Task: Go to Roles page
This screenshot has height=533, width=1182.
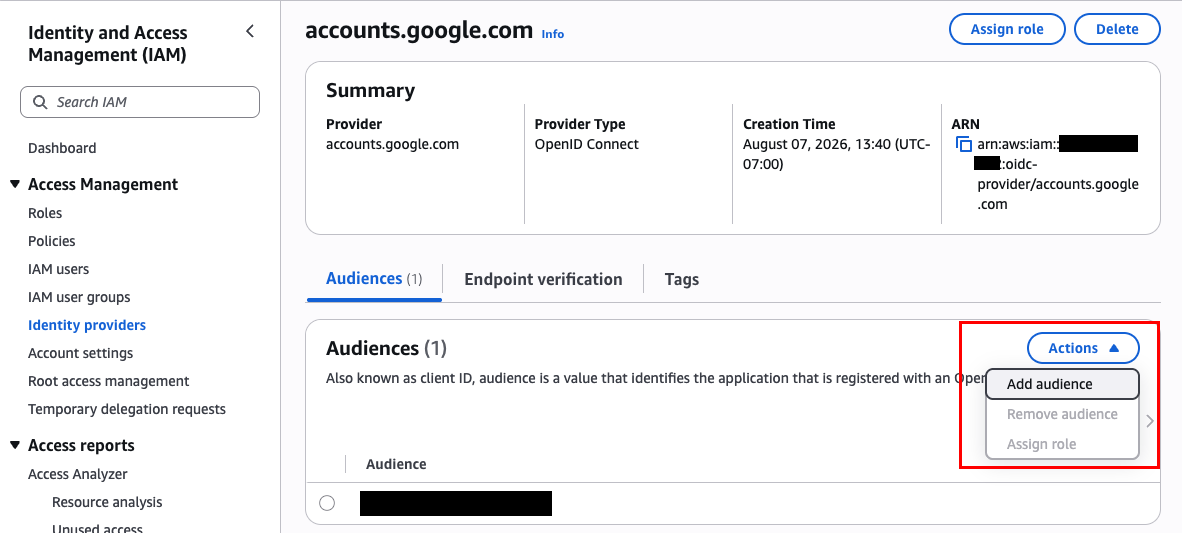Action: [x=44, y=213]
